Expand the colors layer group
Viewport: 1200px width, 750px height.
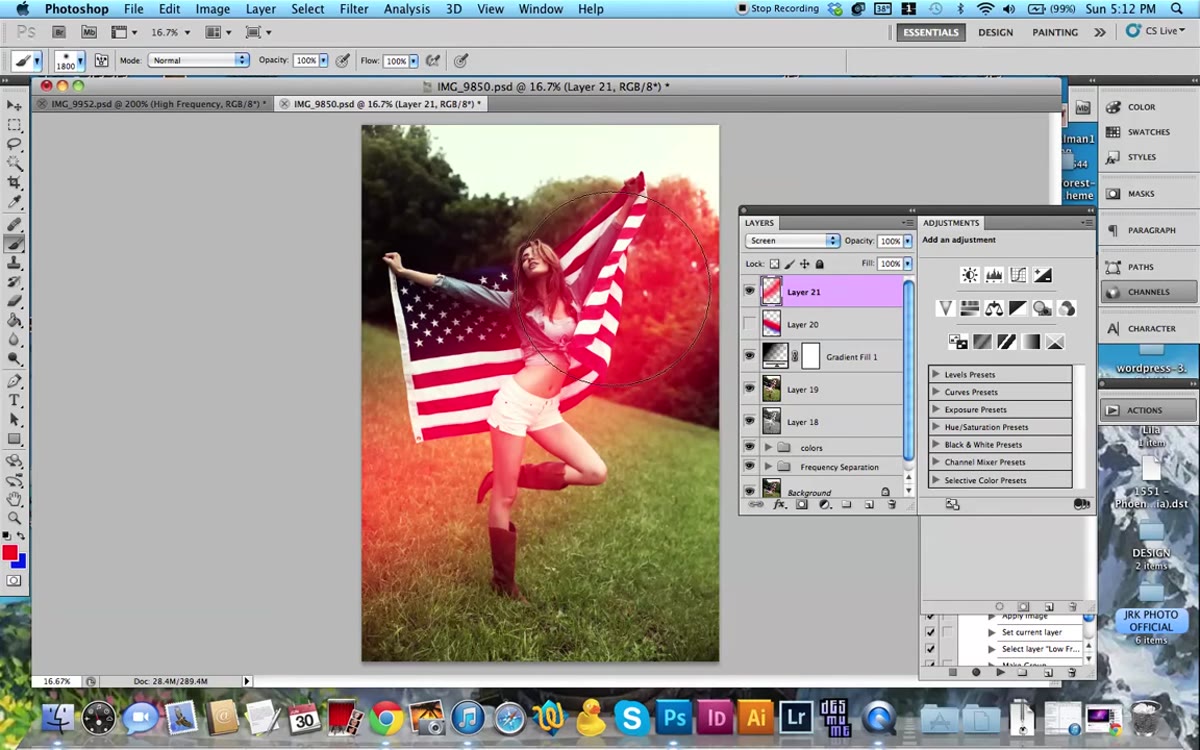point(768,447)
